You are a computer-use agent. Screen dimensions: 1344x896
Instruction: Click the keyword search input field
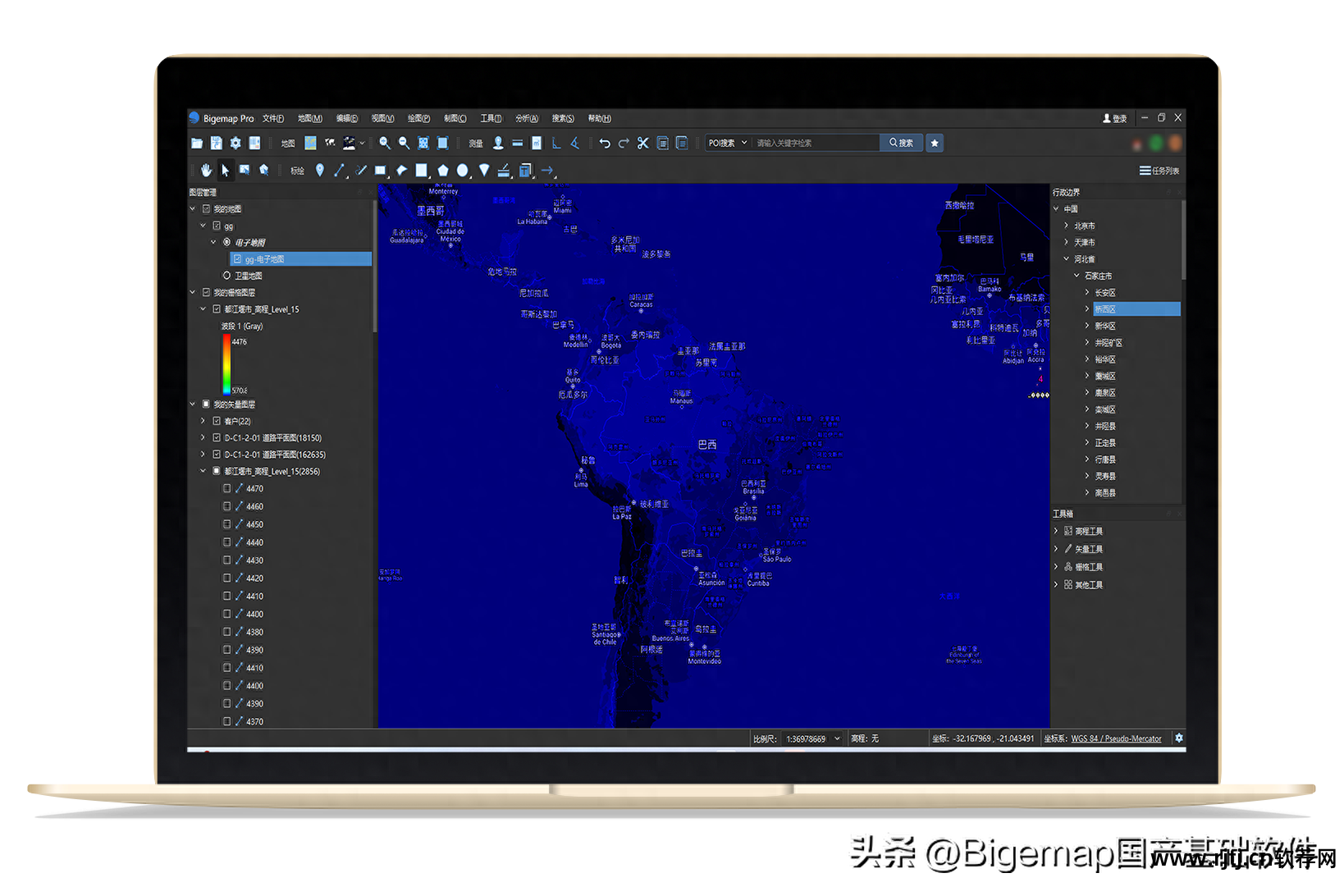[816, 143]
